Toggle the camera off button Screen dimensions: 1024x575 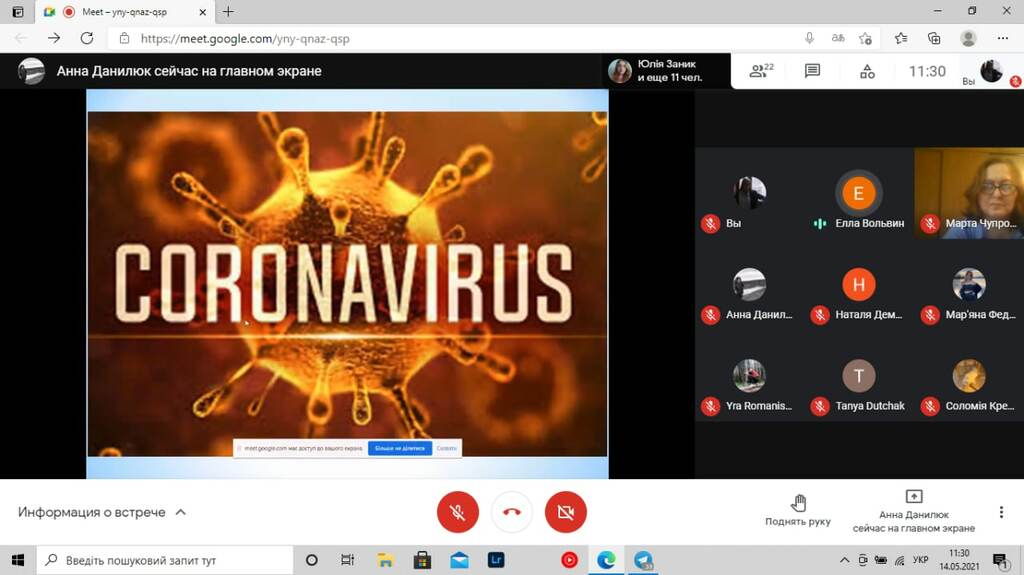click(566, 512)
